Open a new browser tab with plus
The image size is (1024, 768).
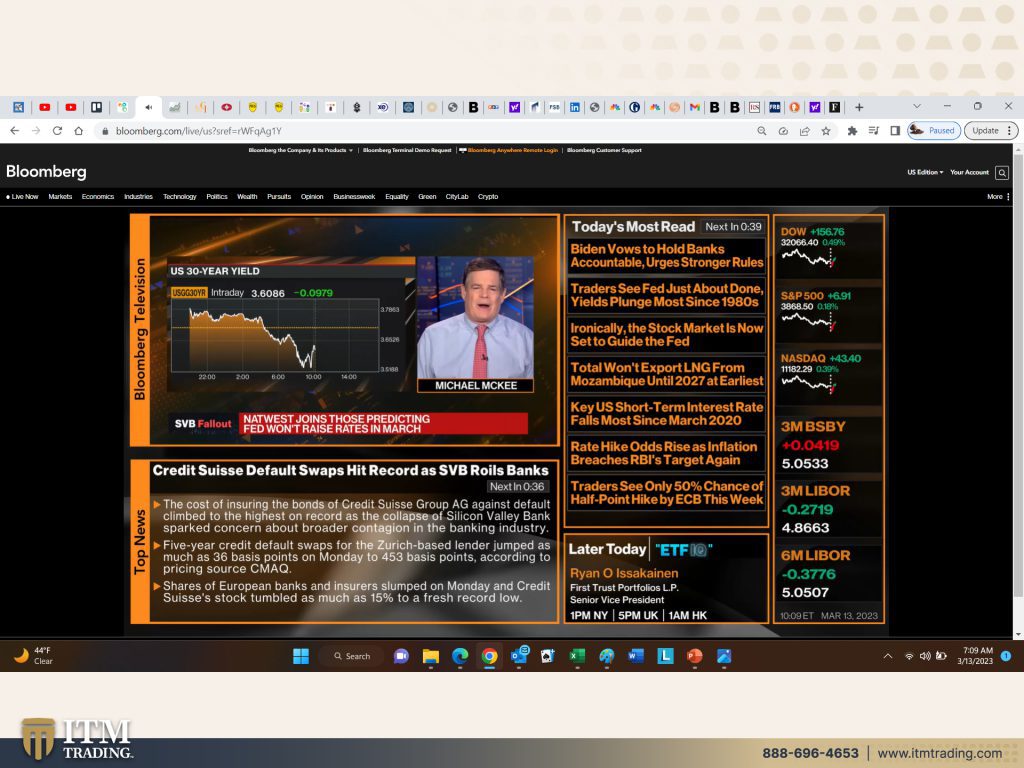[859, 107]
